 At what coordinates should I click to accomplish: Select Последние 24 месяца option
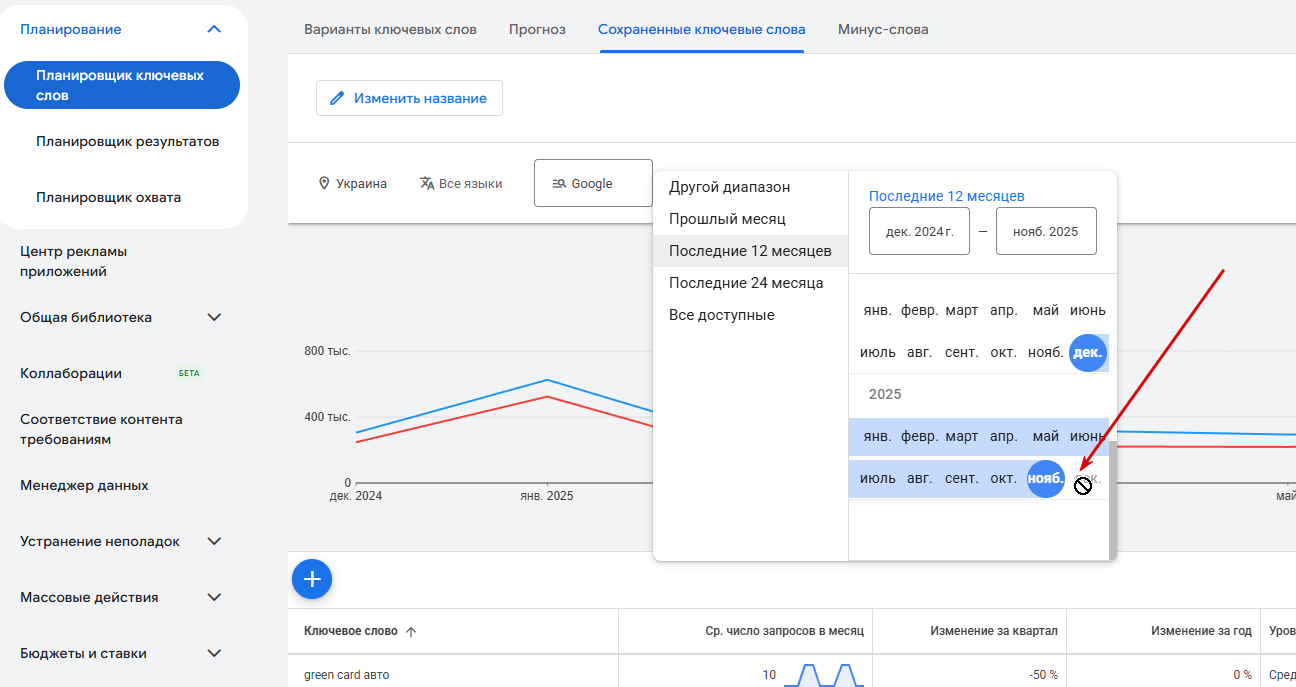pyautogui.click(x=750, y=283)
